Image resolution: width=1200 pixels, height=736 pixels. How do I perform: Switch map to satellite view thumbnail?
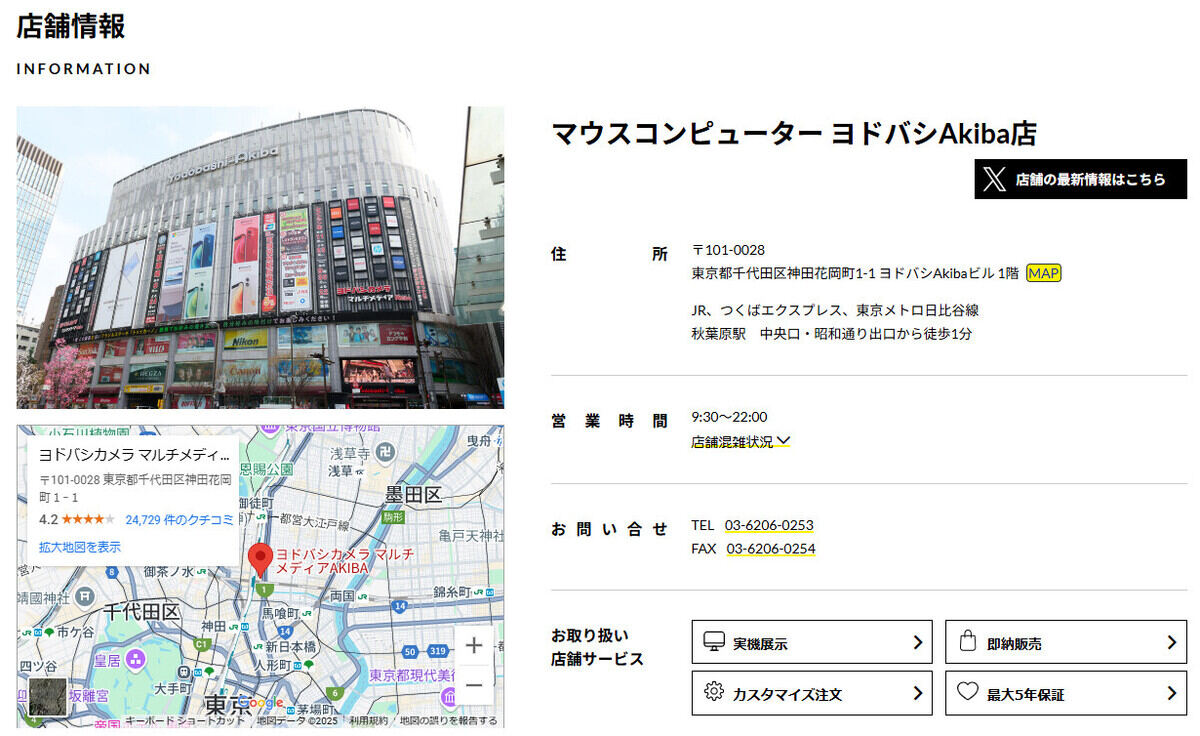[47, 696]
